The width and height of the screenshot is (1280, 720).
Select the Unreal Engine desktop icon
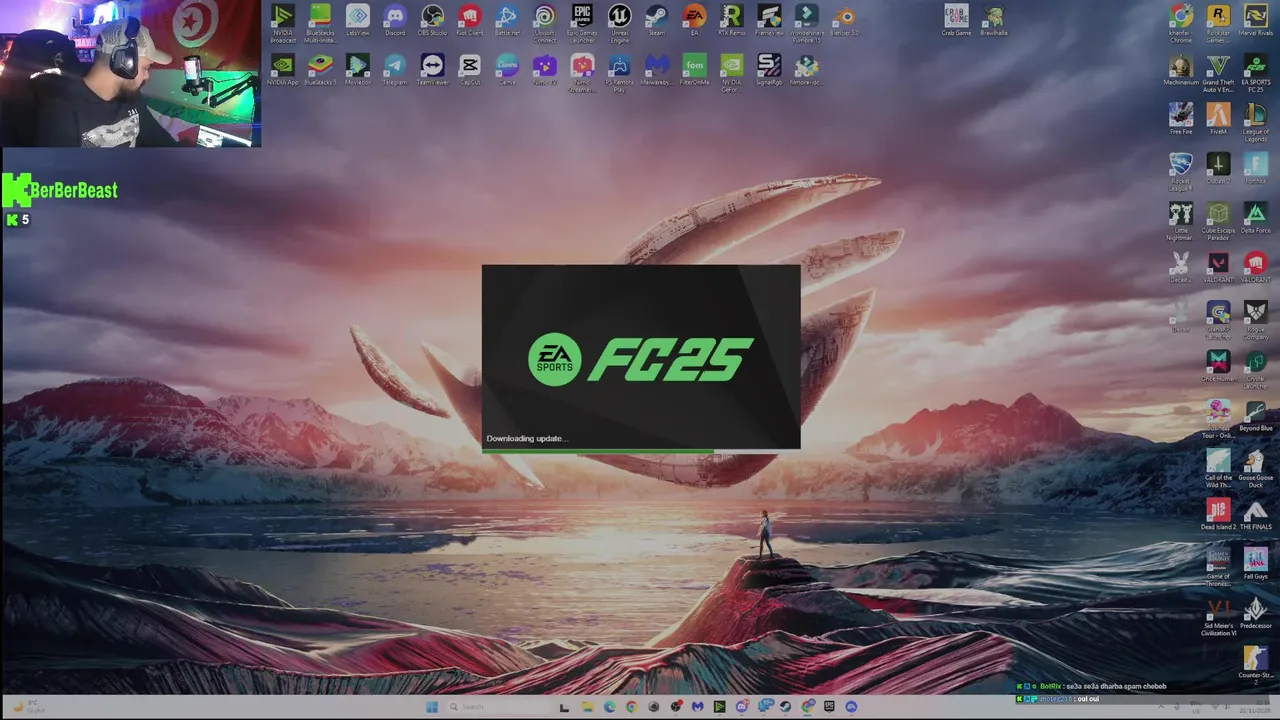620,24
